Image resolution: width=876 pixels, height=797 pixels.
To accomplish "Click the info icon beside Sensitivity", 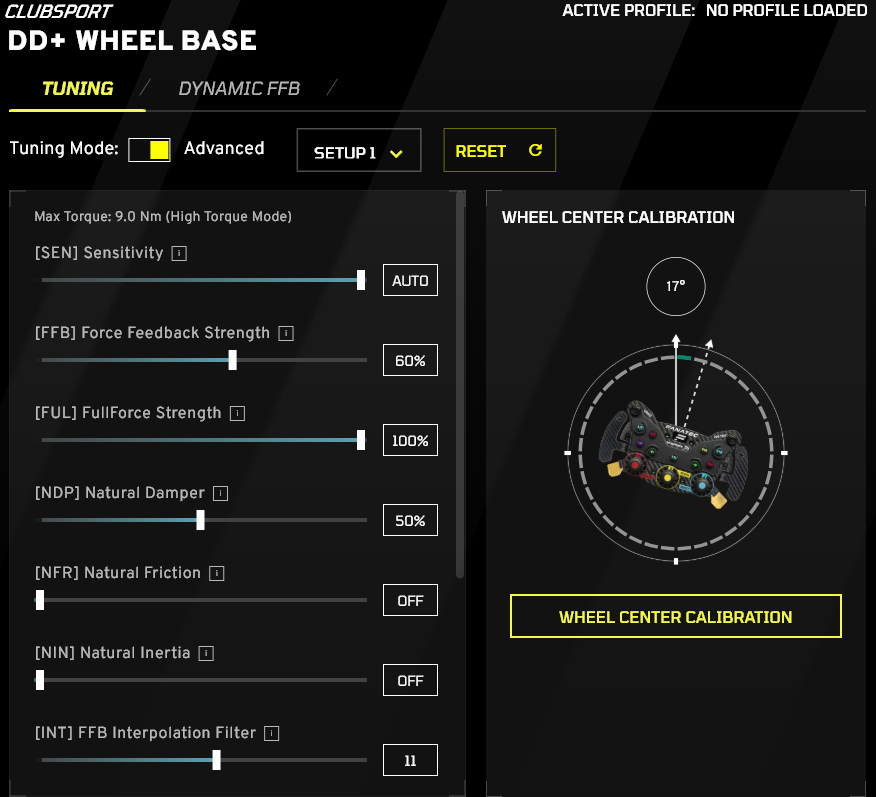I will pyautogui.click(x=179, y=254).
